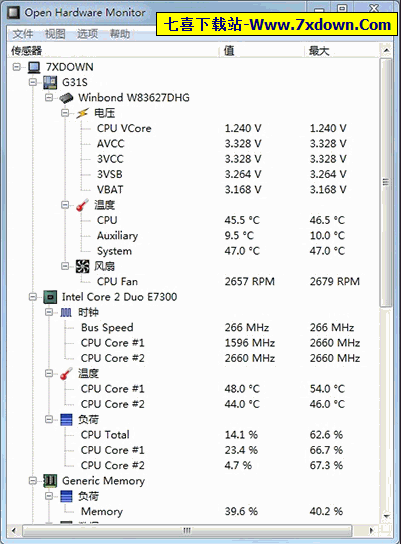
Task: Select the Intel Core 2 Duo CPU icon
Action: (50, 297)
